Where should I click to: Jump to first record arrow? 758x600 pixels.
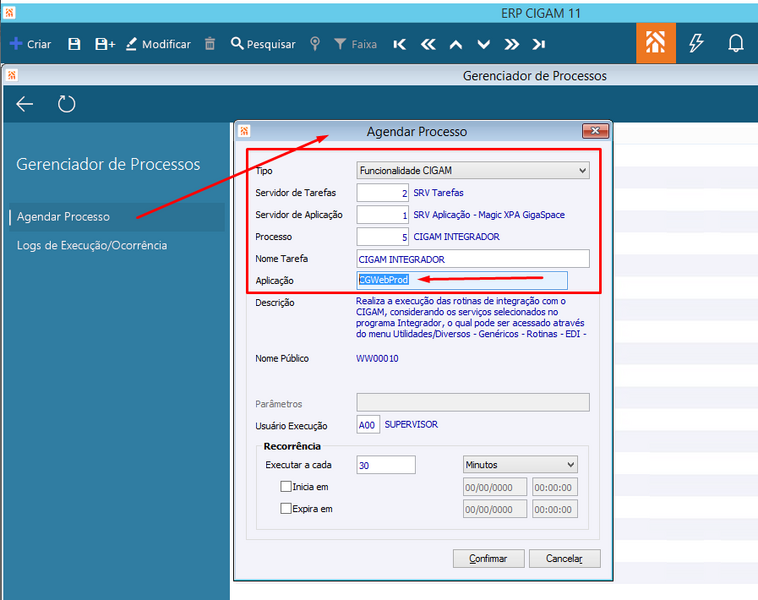tap(399, 44)
